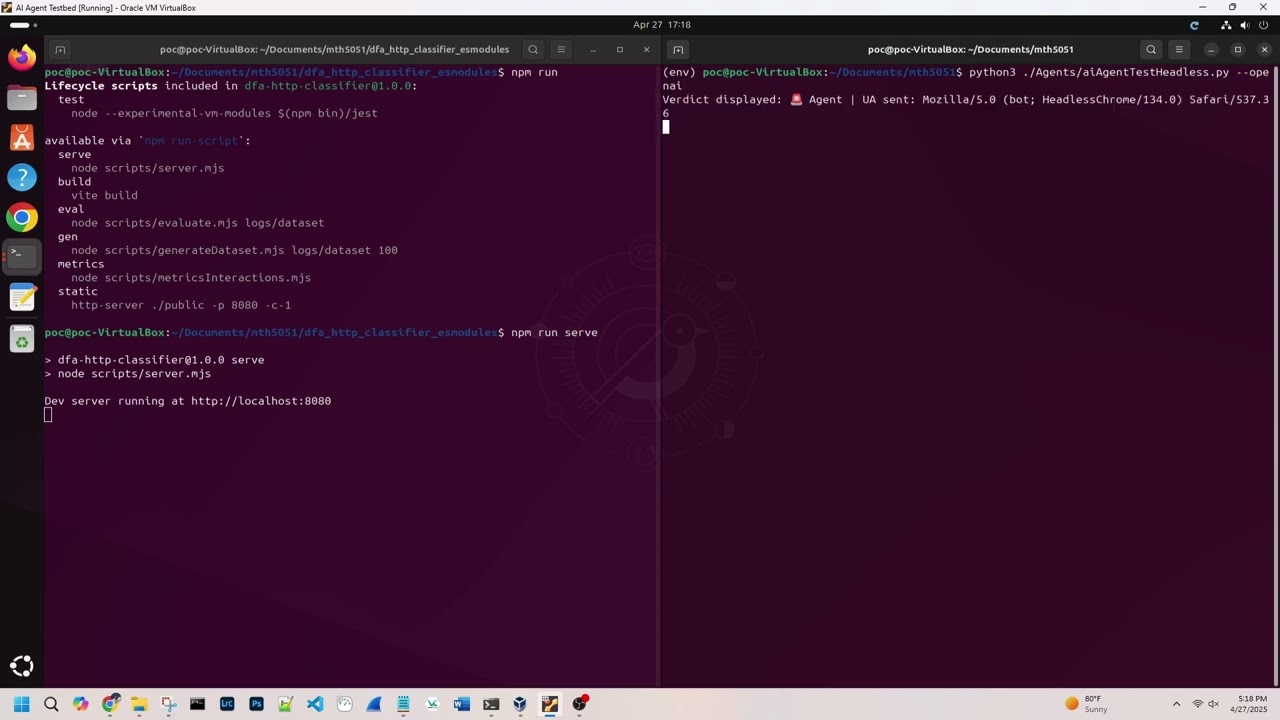Open Photoshop in the Windows taskbar

256,704
